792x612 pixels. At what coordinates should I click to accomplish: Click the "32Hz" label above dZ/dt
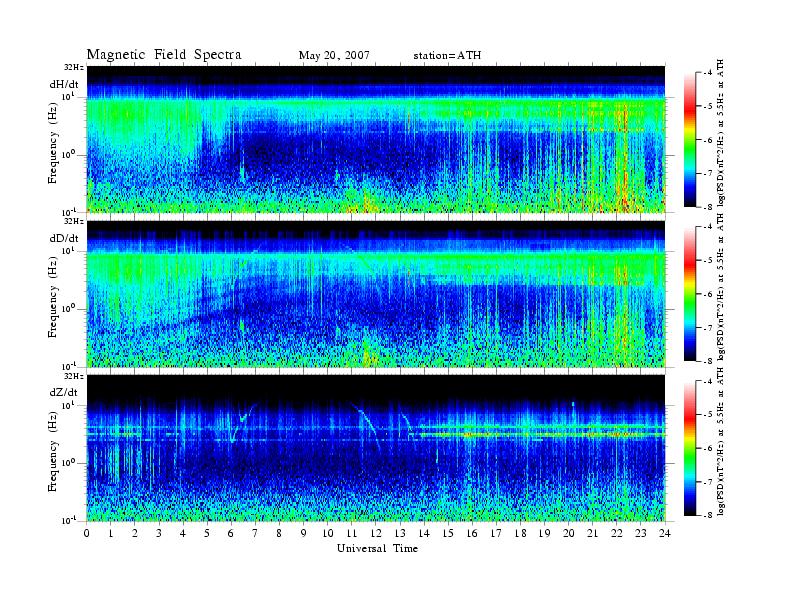(74, 376)
